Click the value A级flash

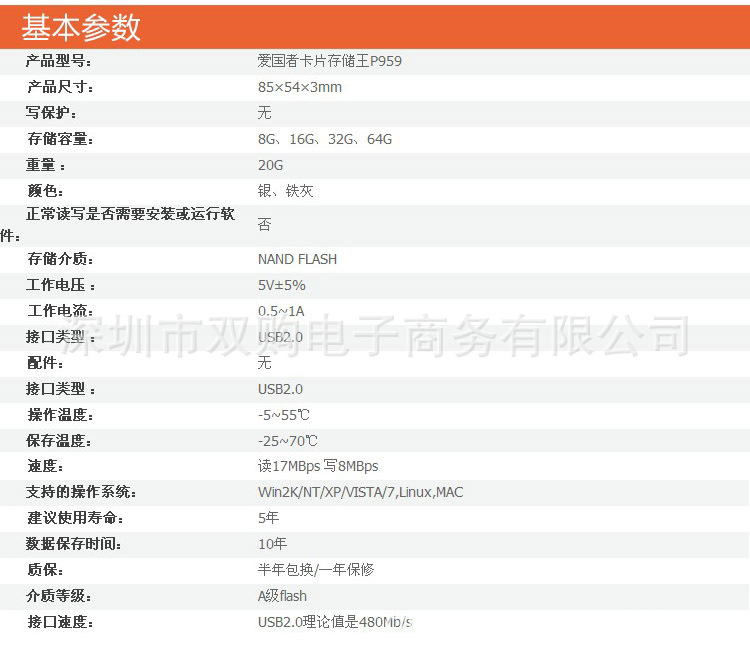click(x=282, y=596)
